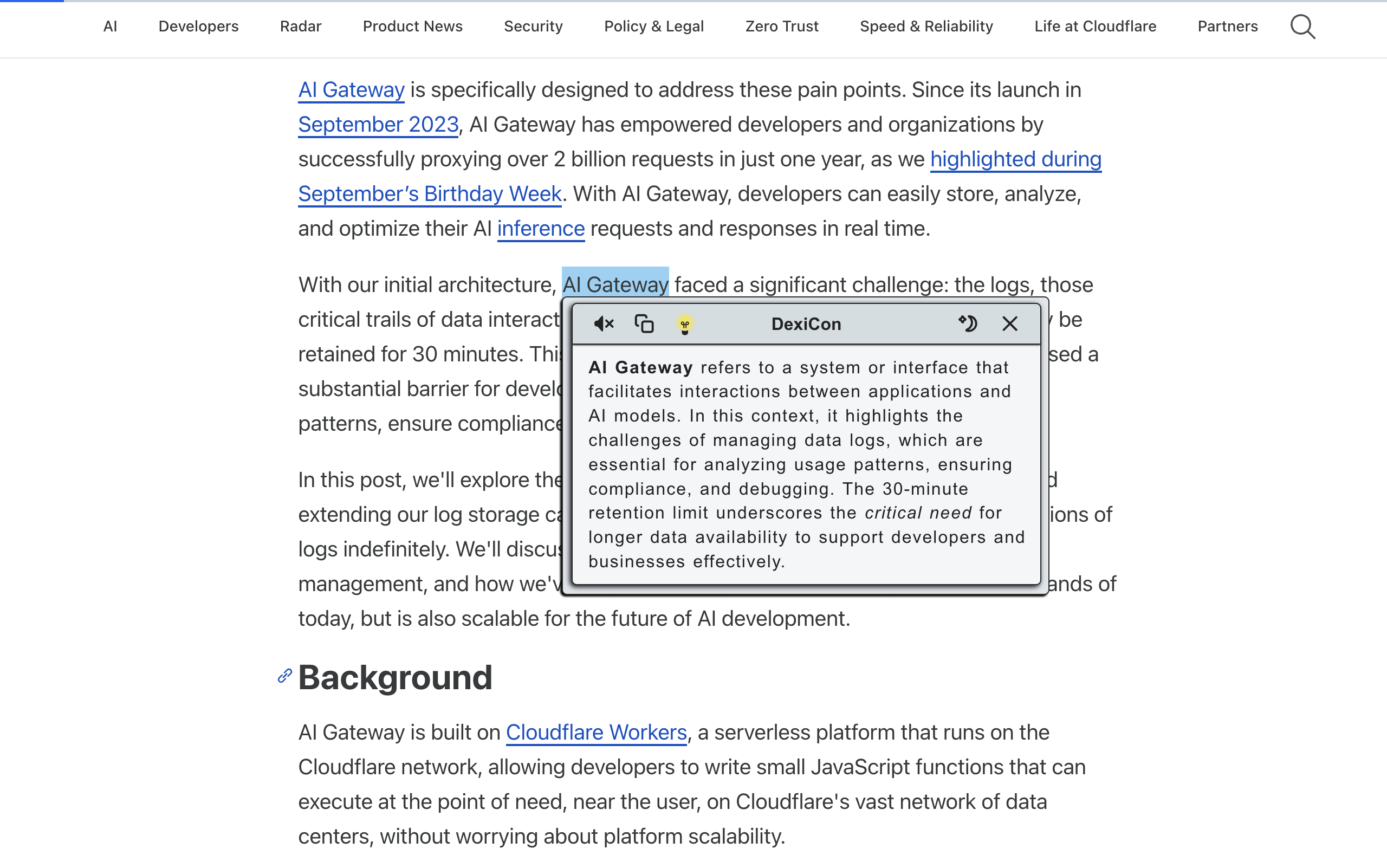Toggle dark mode with the moon icon

pyautogui.click(x=968, y=324)
